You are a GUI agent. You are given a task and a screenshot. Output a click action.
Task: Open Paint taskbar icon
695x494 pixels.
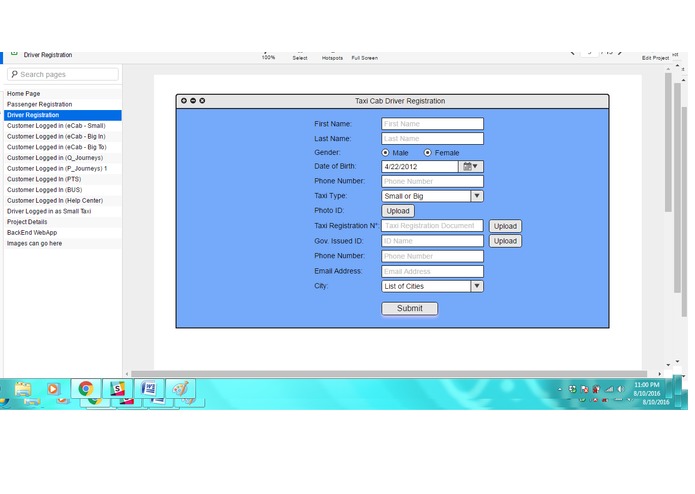click(180, 389)
